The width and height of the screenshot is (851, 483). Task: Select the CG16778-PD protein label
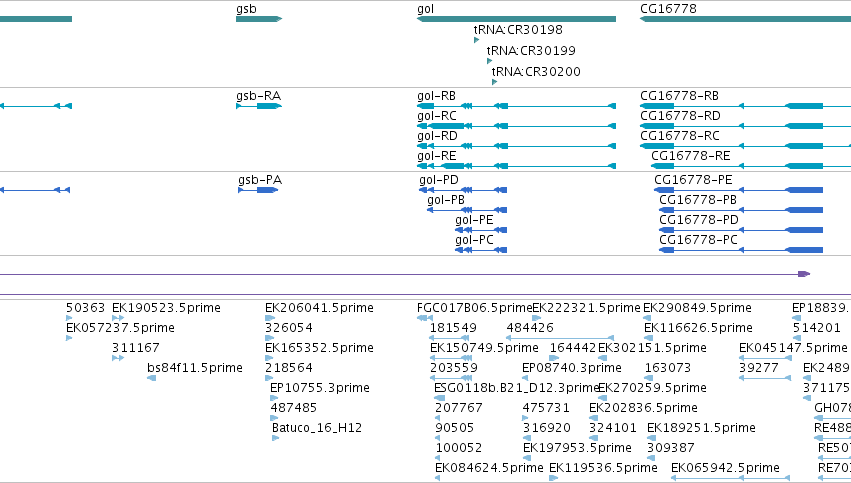[699, 220]
